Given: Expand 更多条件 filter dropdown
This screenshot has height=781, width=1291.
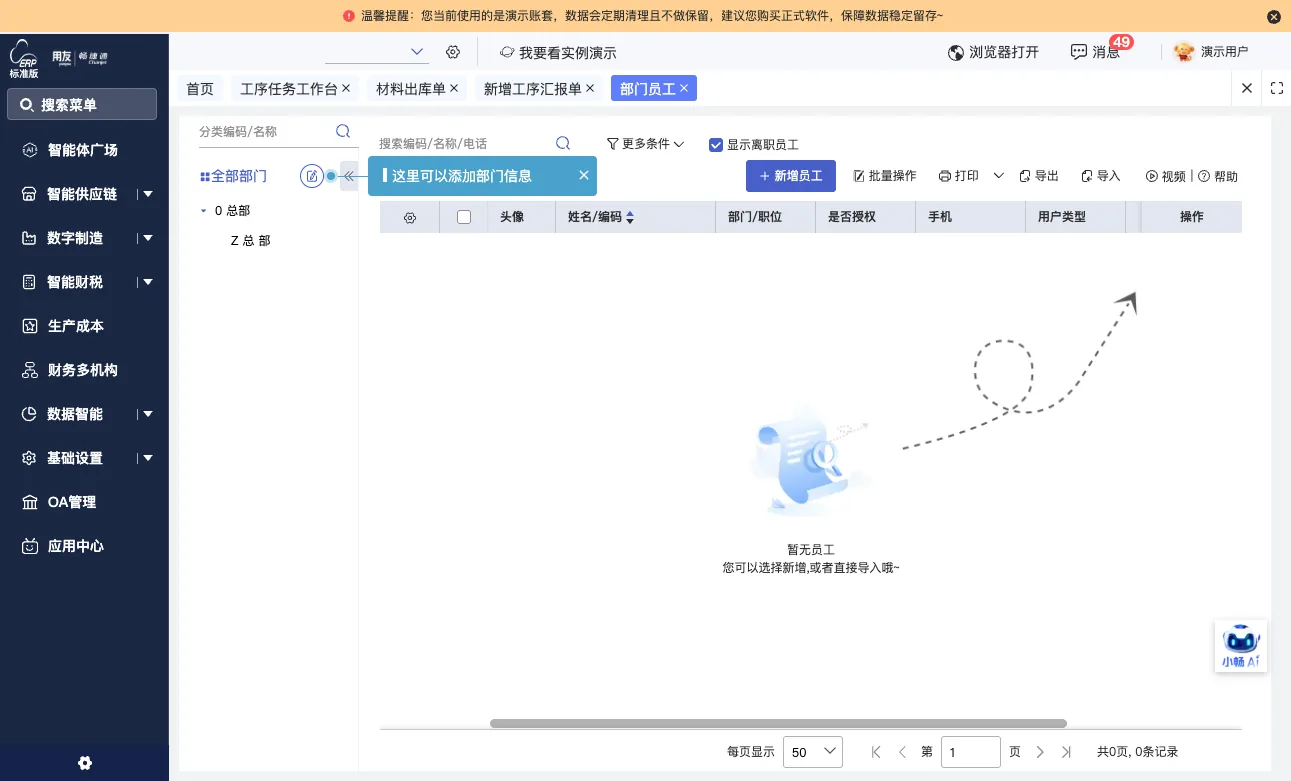Looking at the screenshot, I should (645, 144).
